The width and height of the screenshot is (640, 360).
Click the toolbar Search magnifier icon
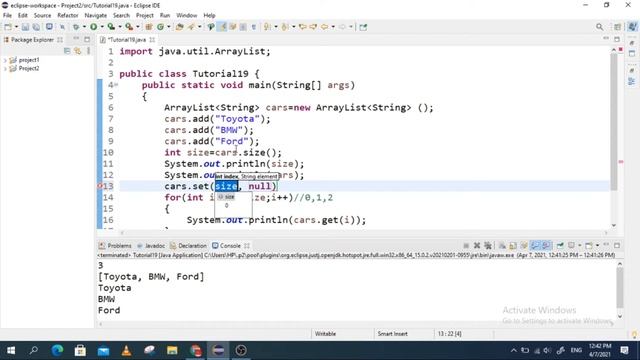599,27
